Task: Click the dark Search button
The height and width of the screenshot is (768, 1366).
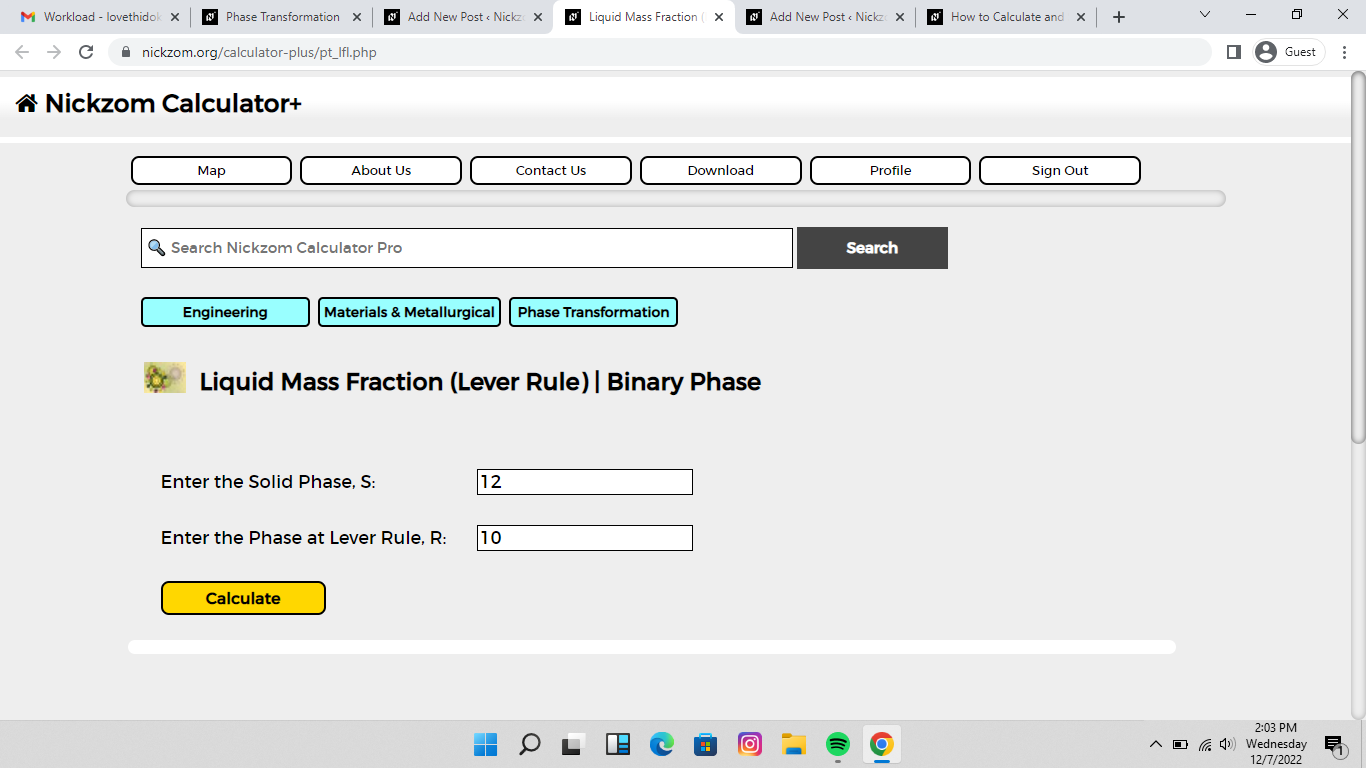Action: [872, 248]
